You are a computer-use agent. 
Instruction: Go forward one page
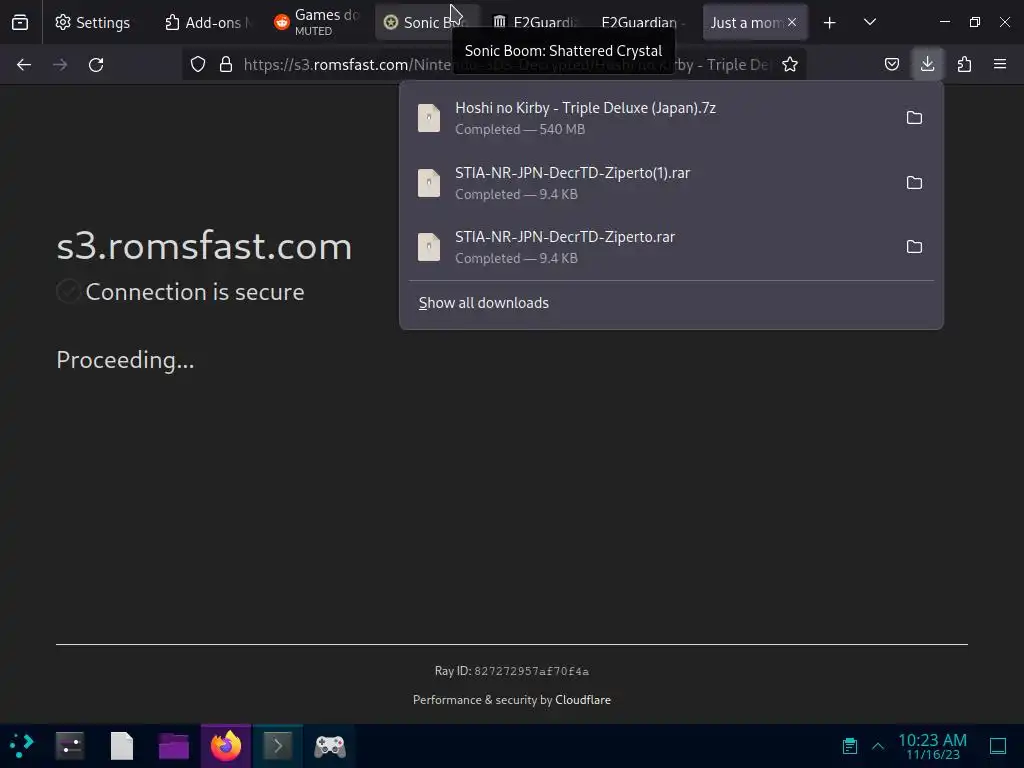pyautogui.click(x=60, y=65)
